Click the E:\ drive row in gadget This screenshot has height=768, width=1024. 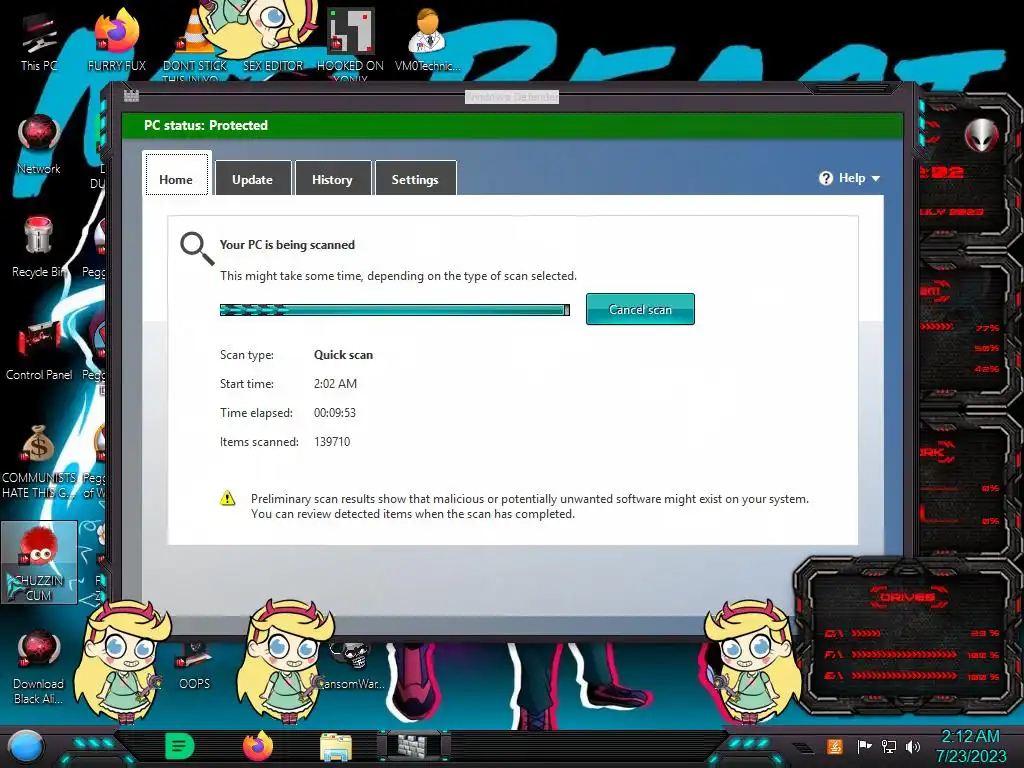(912, 676)
